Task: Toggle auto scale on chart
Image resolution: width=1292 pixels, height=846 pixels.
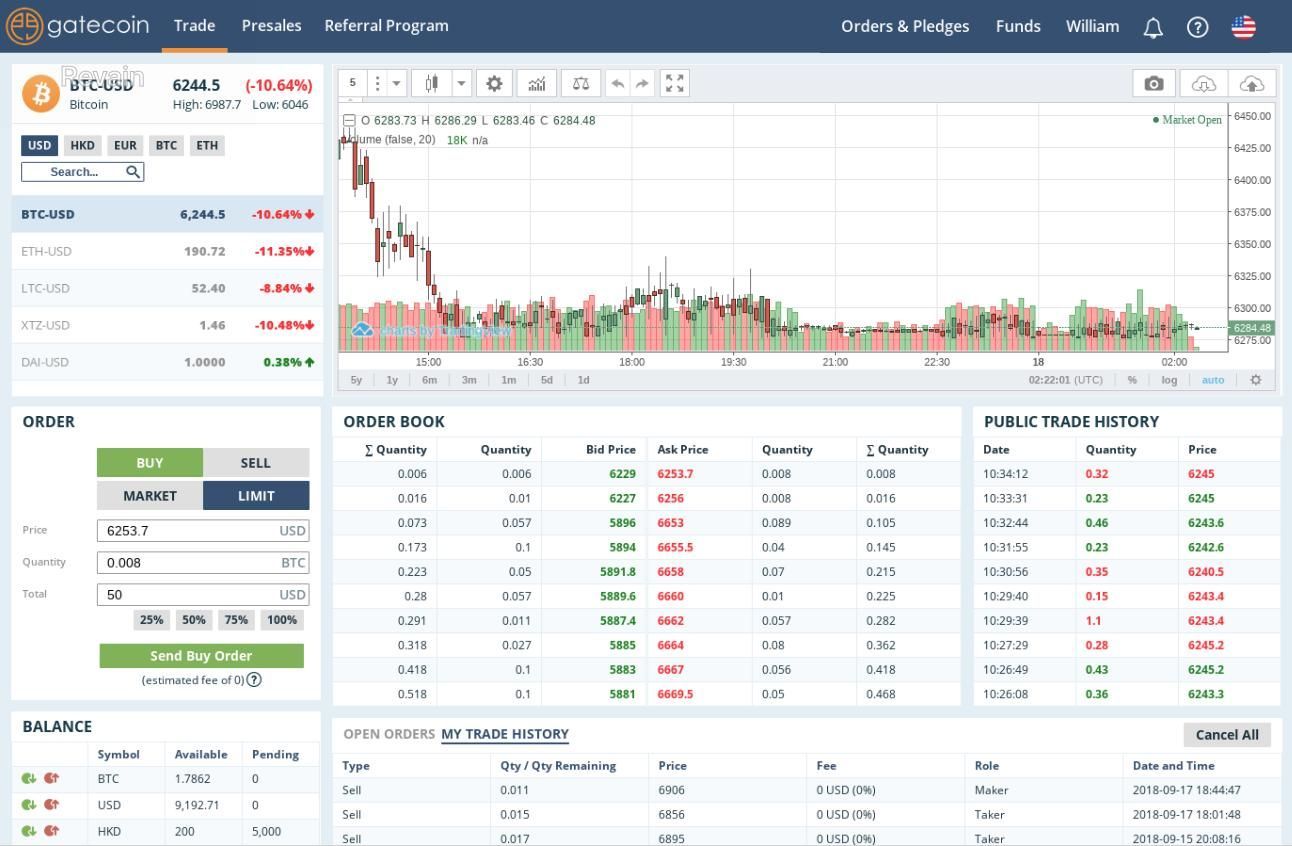Action: 1213,380
